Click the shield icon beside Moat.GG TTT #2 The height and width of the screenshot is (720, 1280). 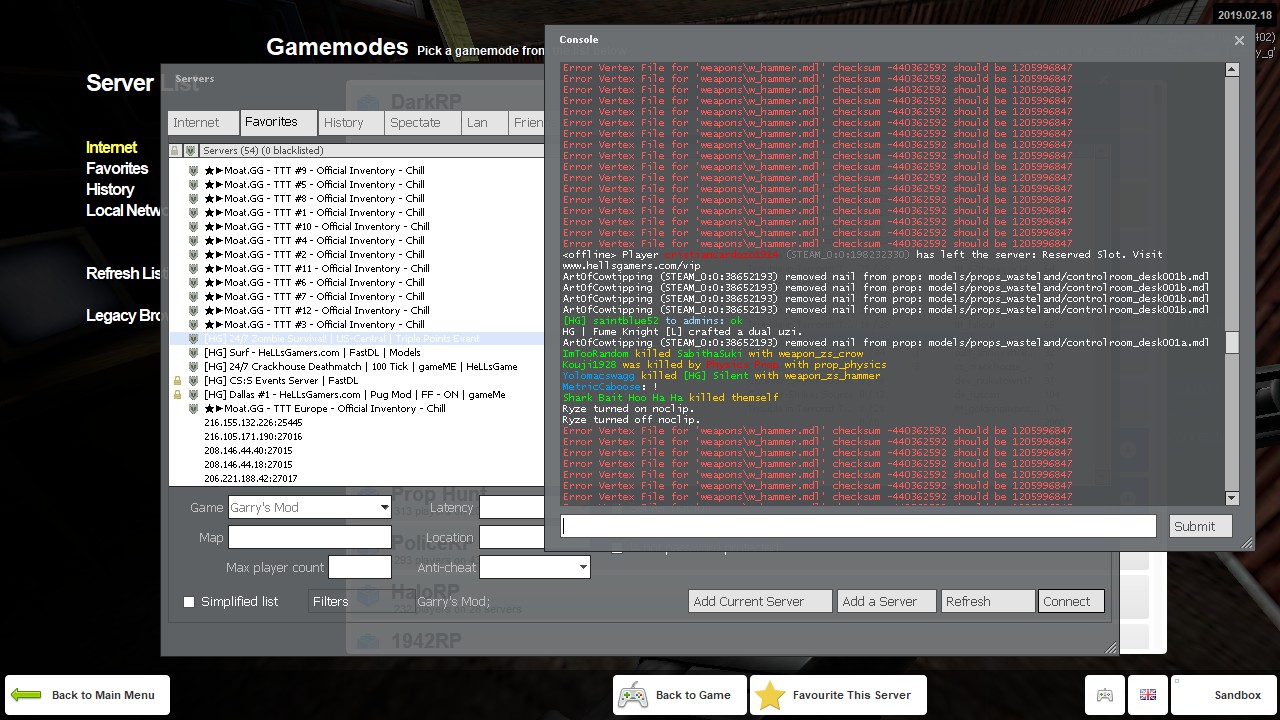point(193,254)
